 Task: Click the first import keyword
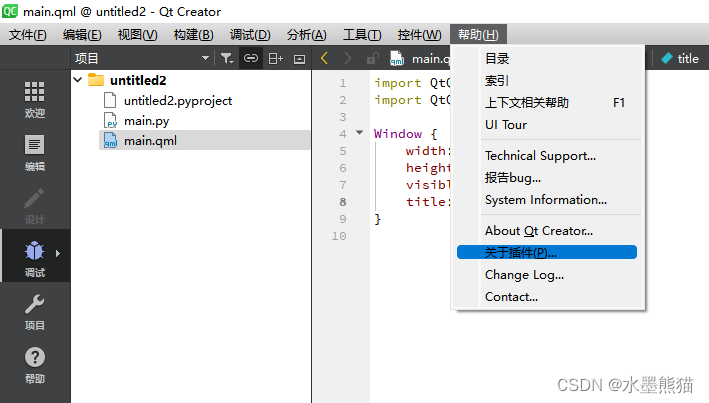coord(397,83)
